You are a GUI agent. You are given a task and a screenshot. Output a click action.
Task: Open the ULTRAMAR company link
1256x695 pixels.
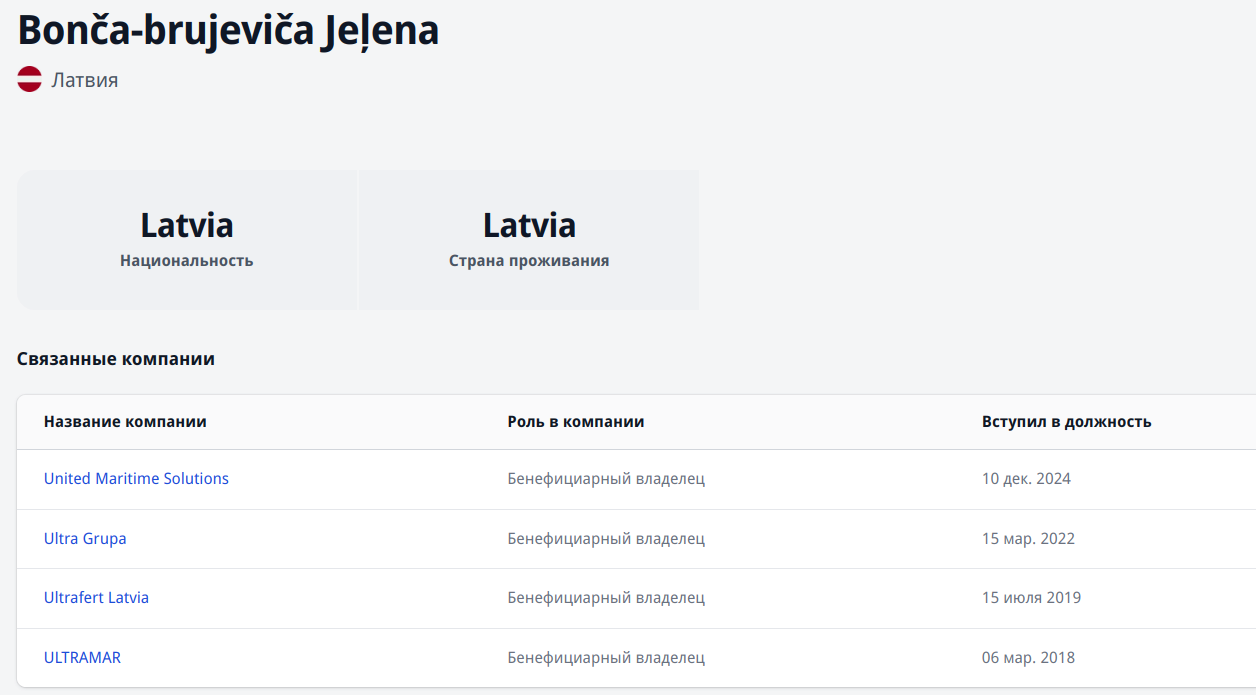[x=82, y=658]
